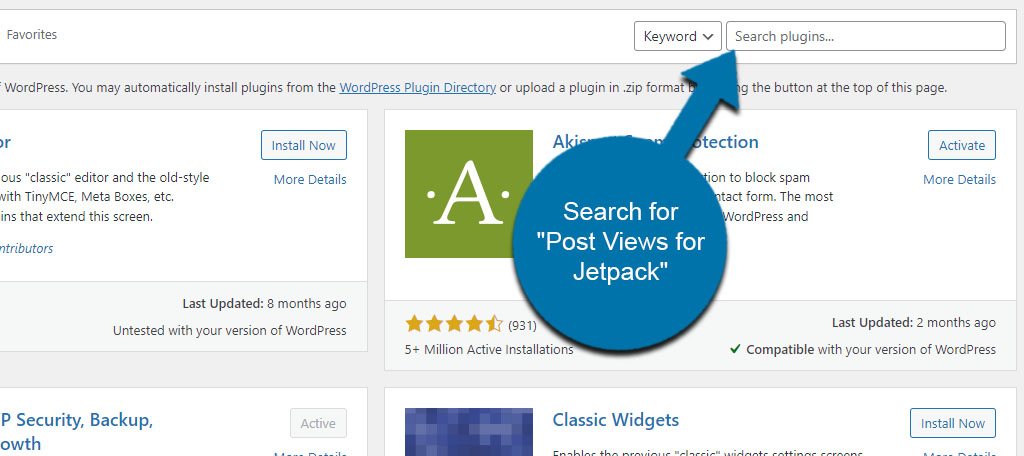Open the contributors link in the first card
Viewport: 1024px width, 456px height.
(26, 248)
